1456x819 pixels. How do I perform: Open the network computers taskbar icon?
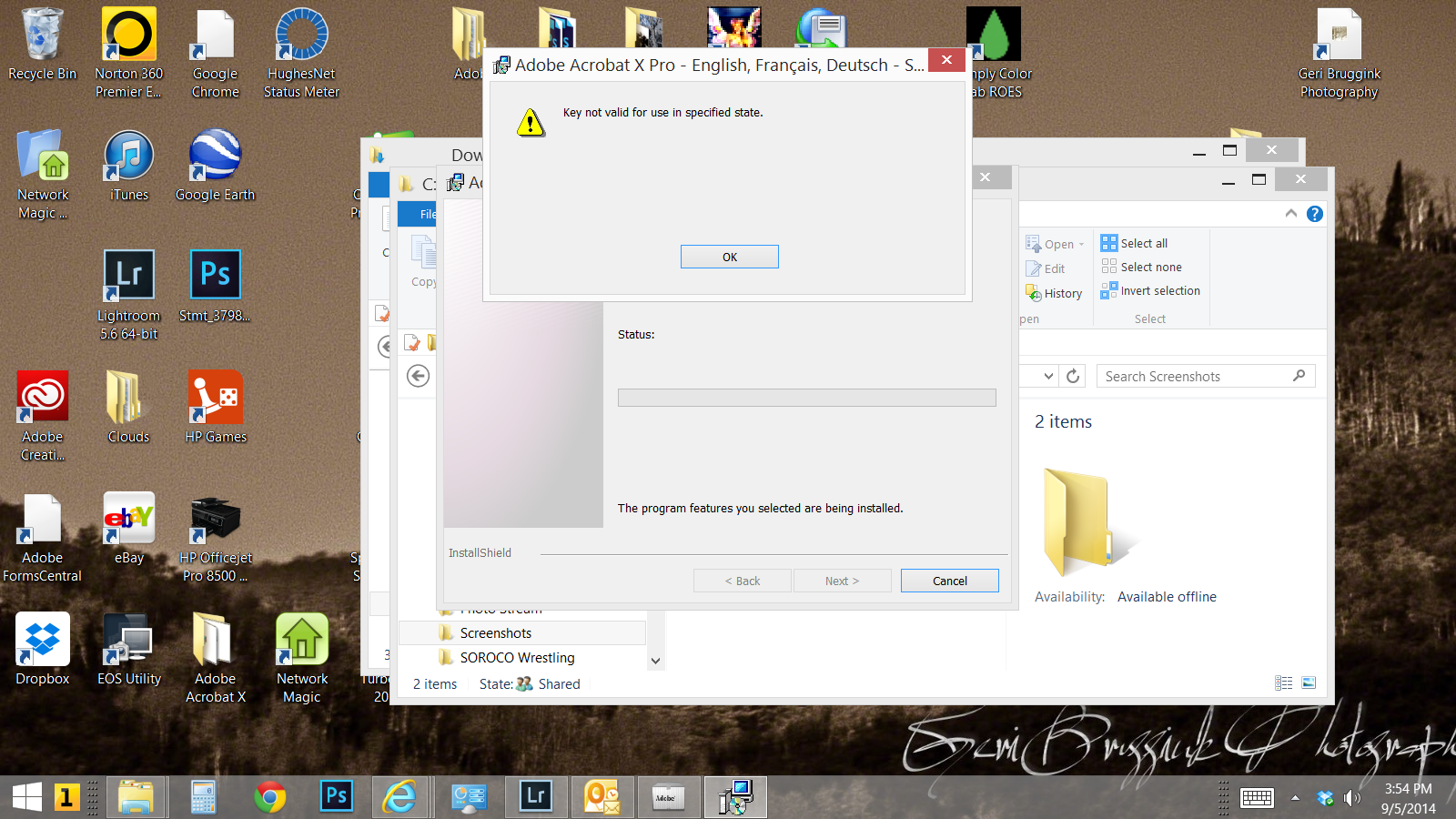coord(469,797)
